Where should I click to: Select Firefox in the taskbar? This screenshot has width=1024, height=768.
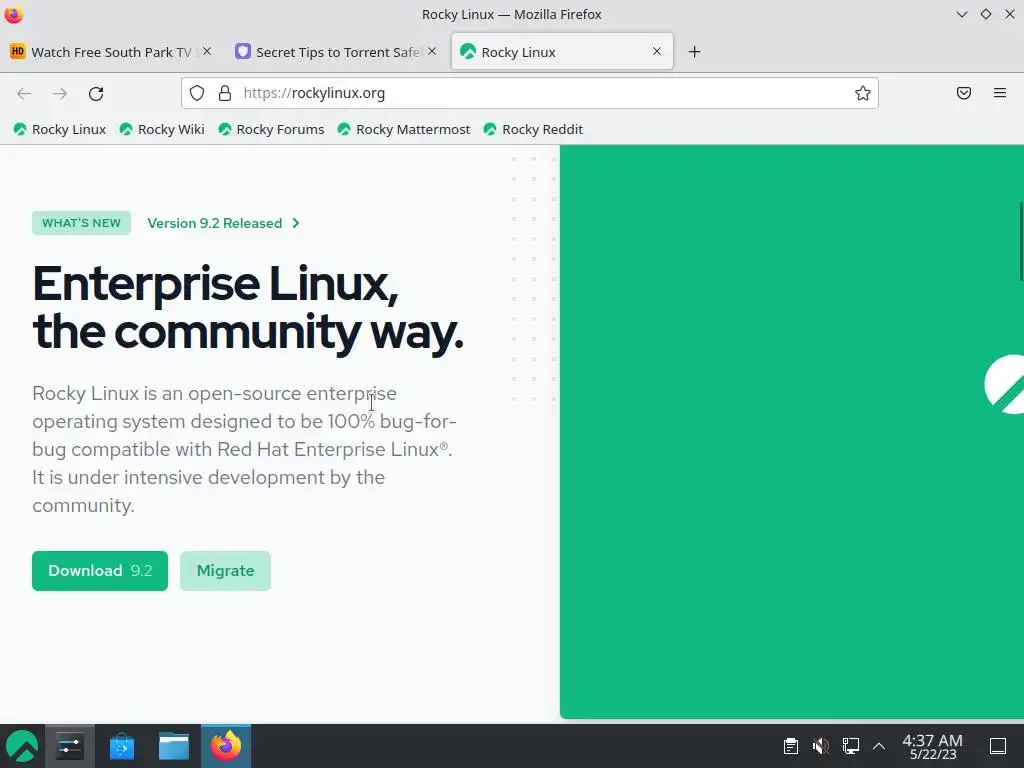(226, 746)
